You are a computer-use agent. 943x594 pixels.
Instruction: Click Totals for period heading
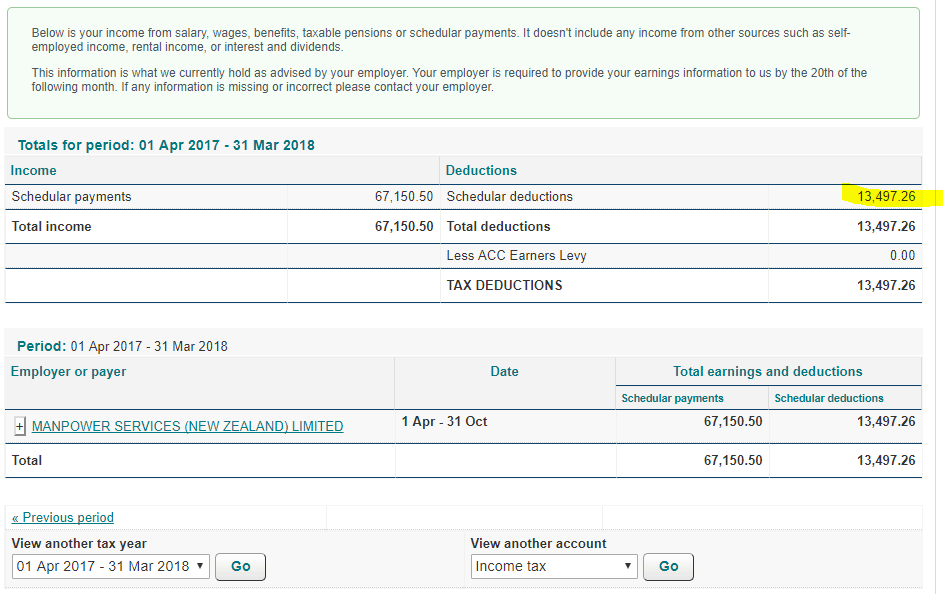[166, 145]
